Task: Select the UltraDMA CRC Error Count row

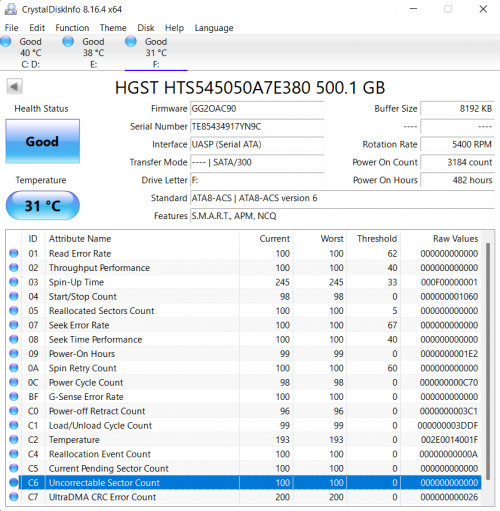Action: [x=244, y=497]
